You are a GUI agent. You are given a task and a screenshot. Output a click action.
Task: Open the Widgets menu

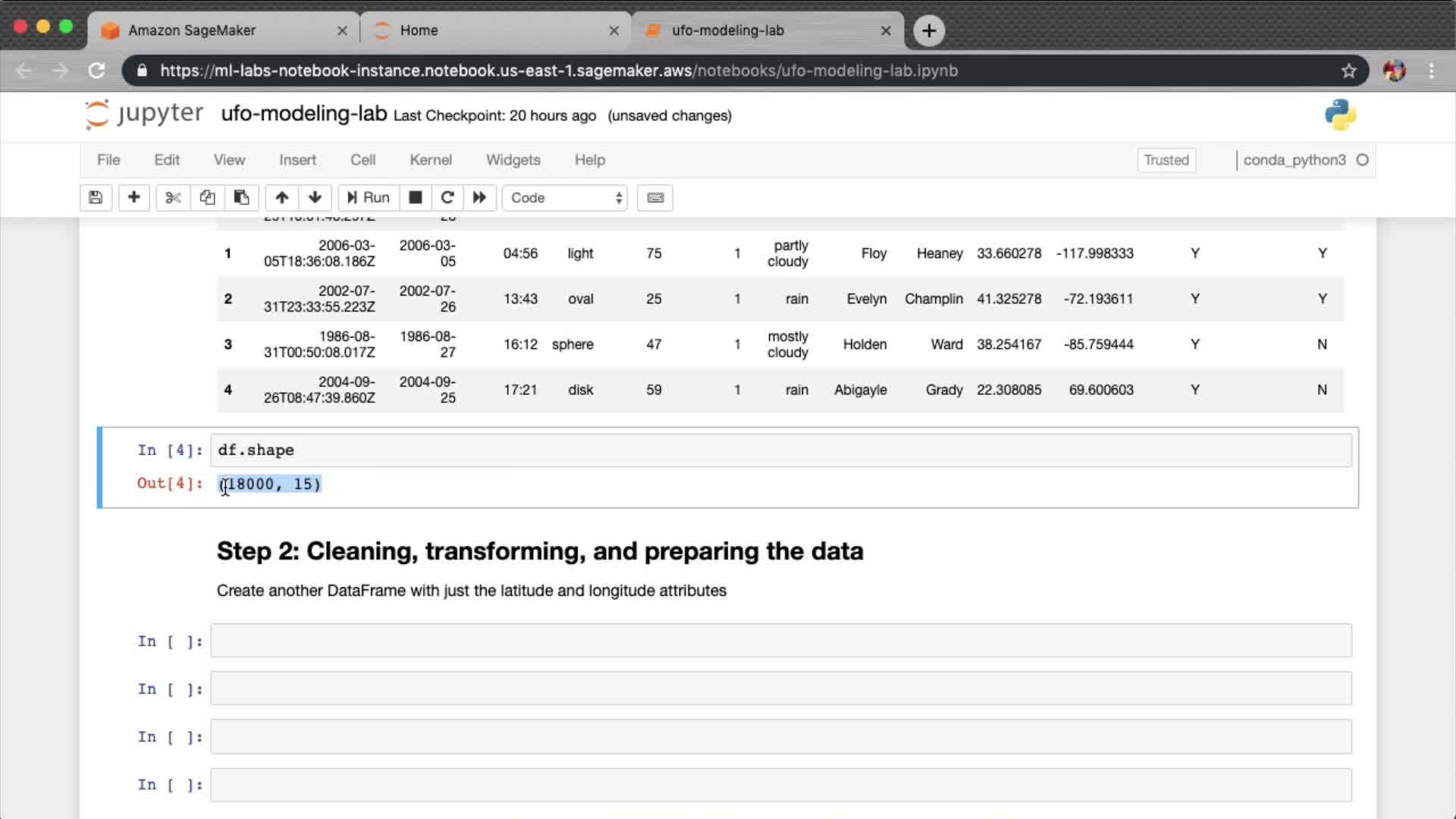(513, 160)
